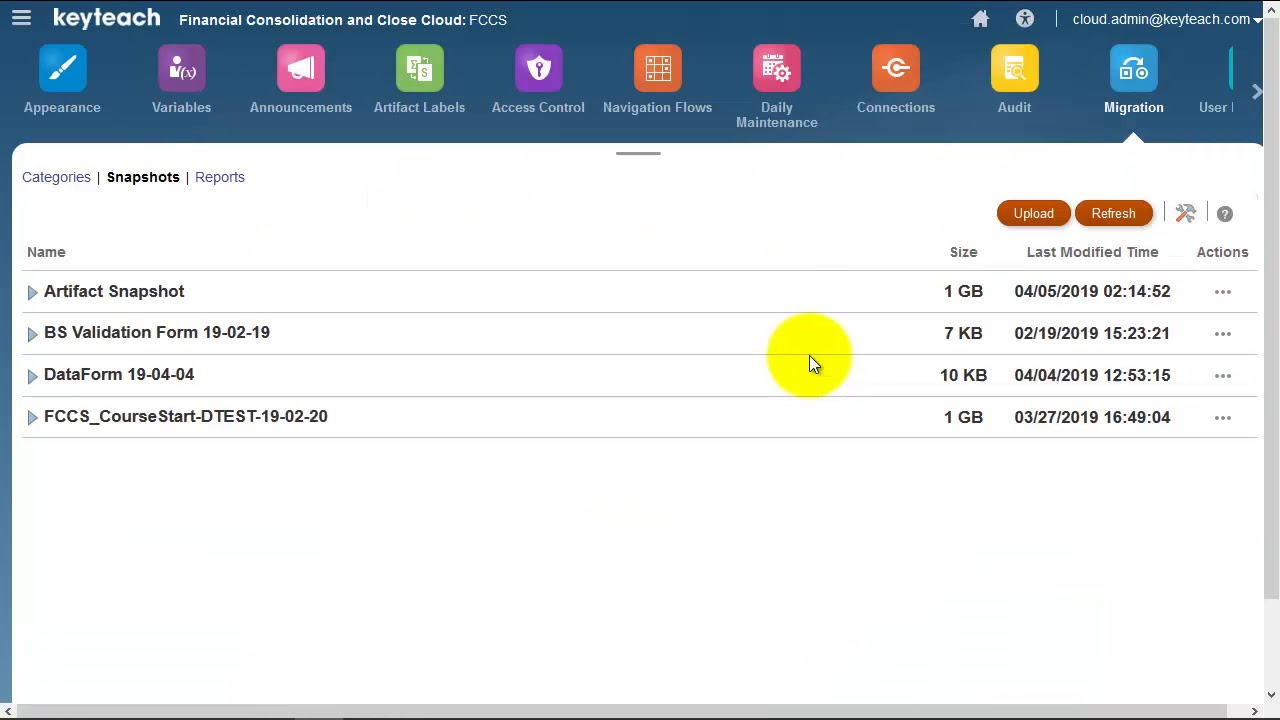Click the vertical scrollbar down arrow
This screenshot has height=720, width=1280.
click(1271, 694)
